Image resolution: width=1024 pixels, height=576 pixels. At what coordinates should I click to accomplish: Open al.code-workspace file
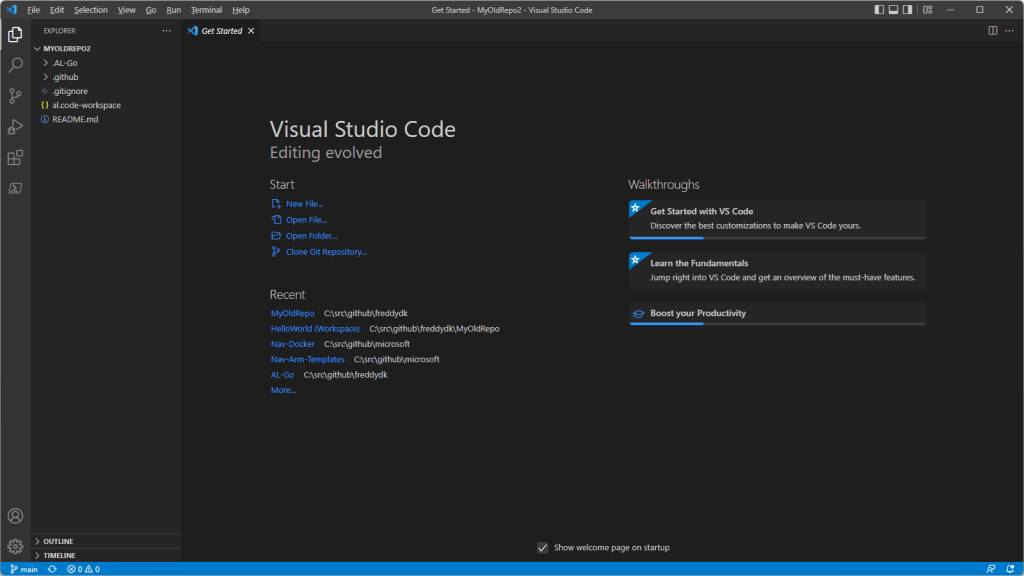pyautogui.click(x=107, y=105)
